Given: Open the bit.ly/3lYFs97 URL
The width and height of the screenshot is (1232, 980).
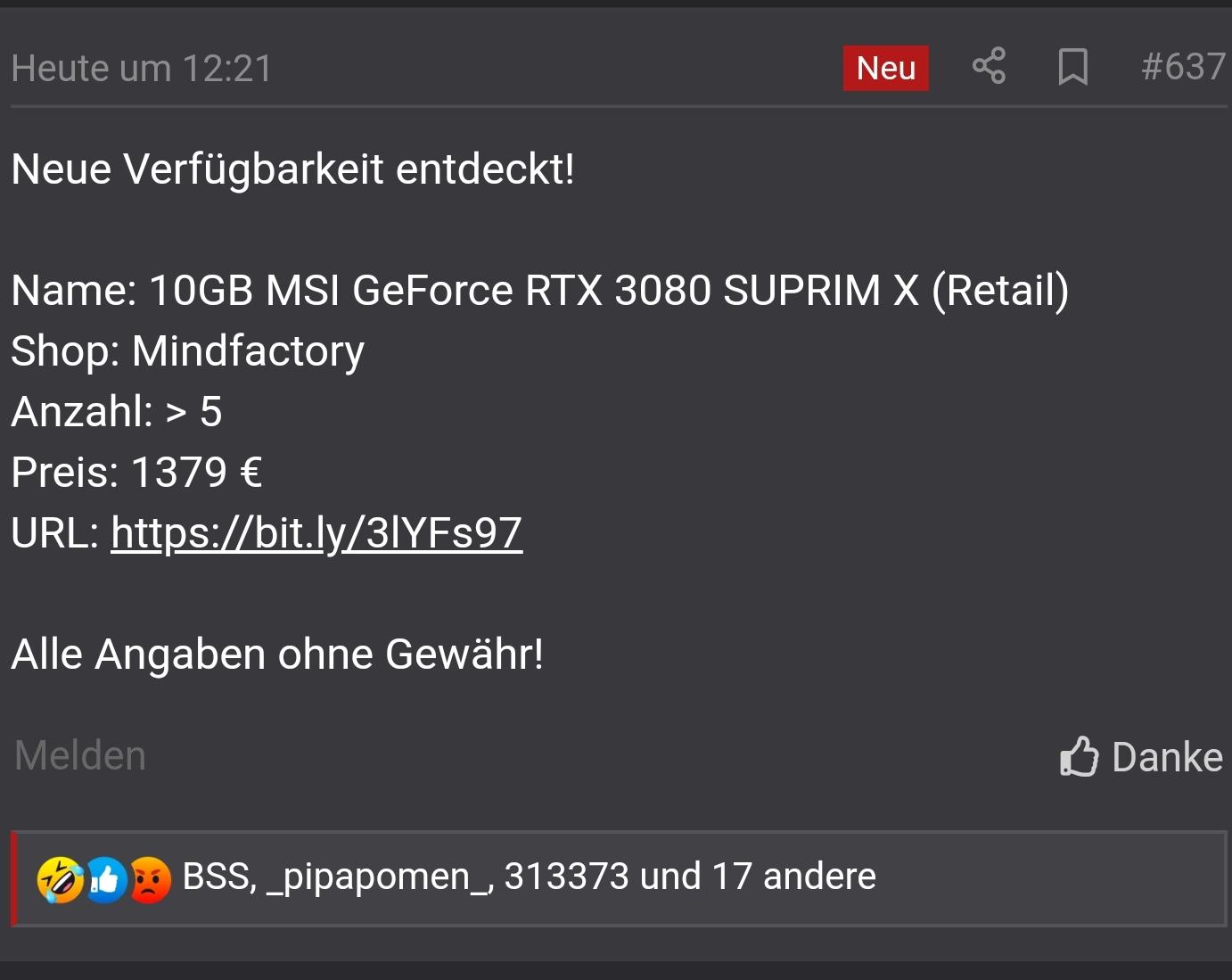Looking at the screenshot, I should tap(316, 533).
